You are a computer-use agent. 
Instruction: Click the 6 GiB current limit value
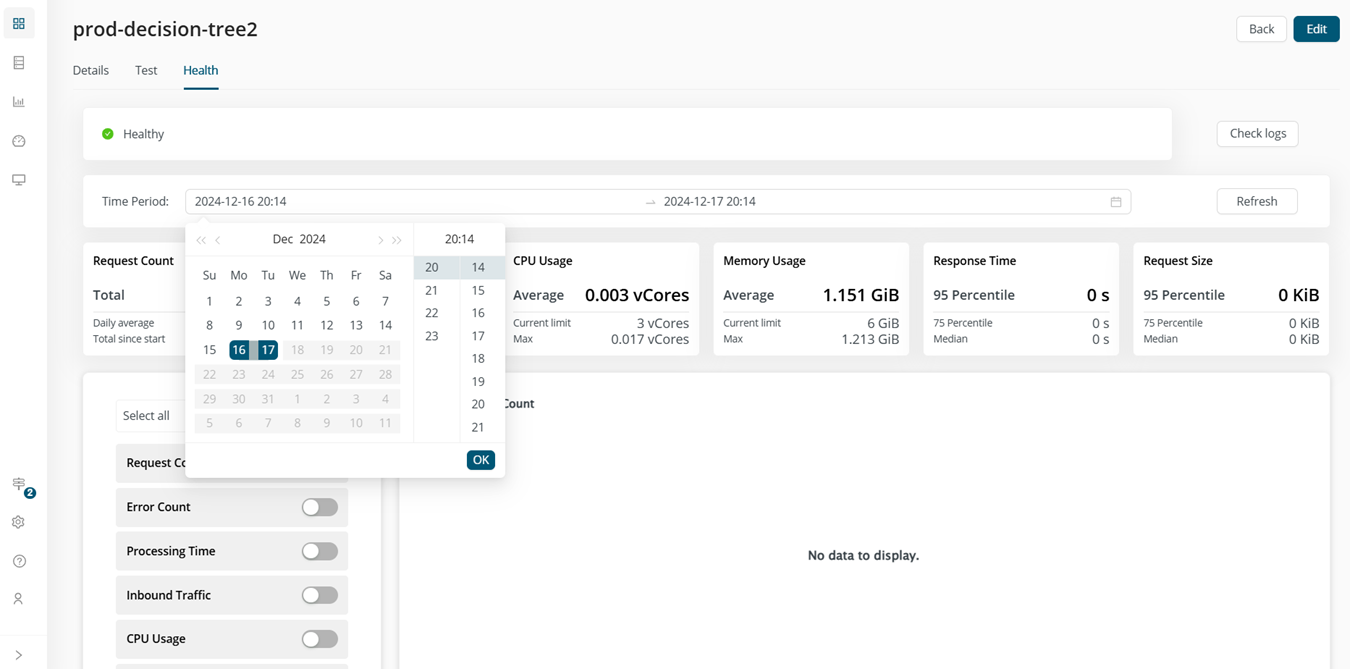point(883,323)
